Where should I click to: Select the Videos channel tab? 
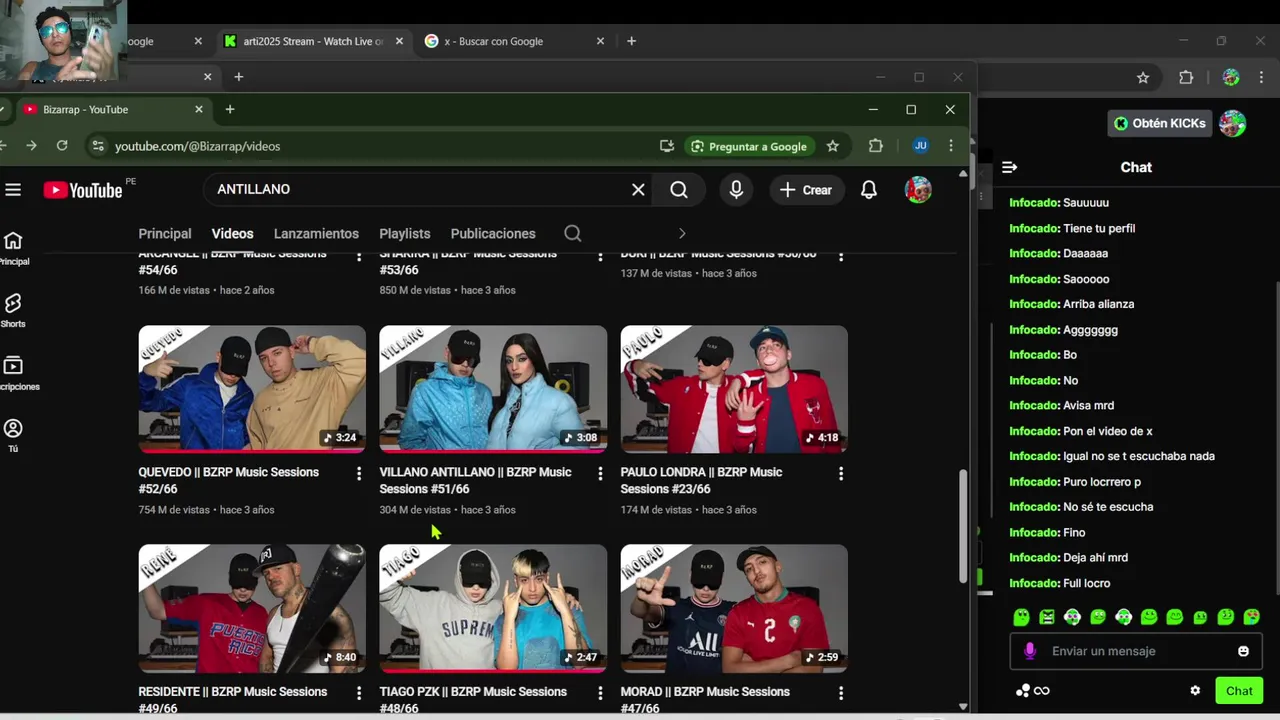pyautogui.click(x=232, y=233)
